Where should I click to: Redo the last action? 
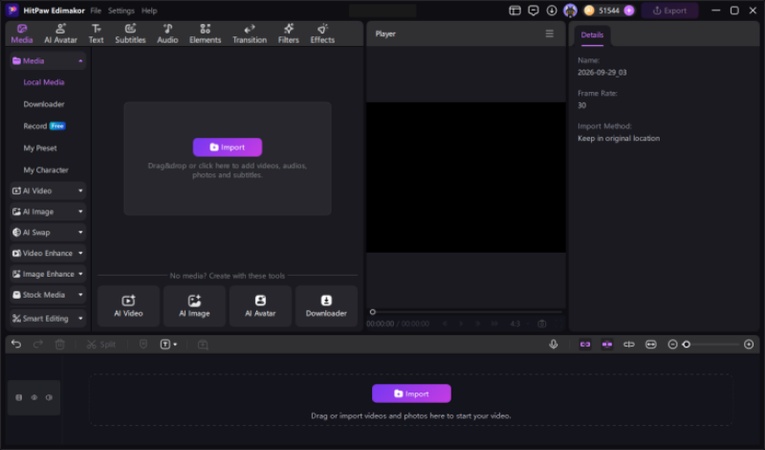point(38,344)
